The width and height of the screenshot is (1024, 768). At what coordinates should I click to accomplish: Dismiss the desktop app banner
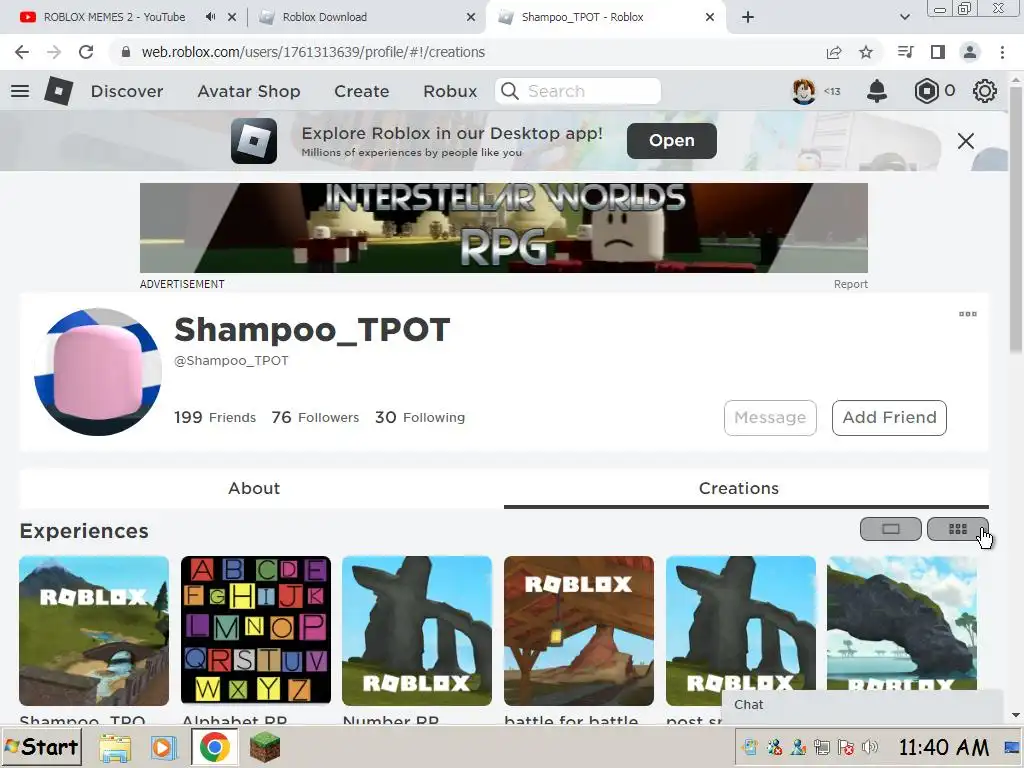pyautogui.click(x=965, y=141)
